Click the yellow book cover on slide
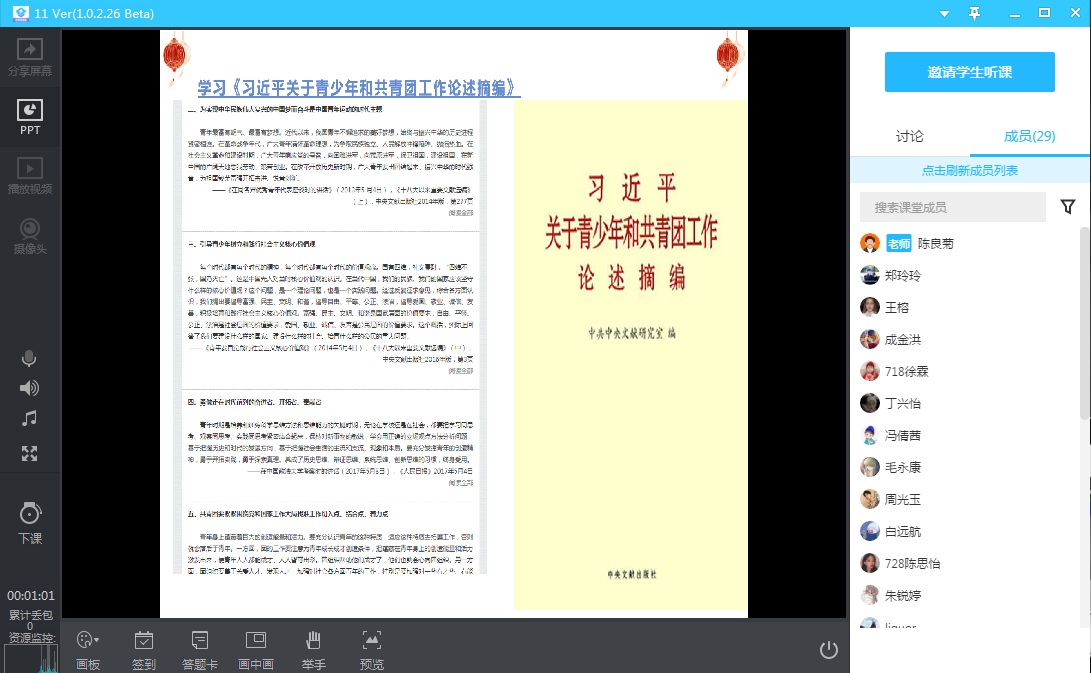1091x673 pixels. tap(630, 355)
